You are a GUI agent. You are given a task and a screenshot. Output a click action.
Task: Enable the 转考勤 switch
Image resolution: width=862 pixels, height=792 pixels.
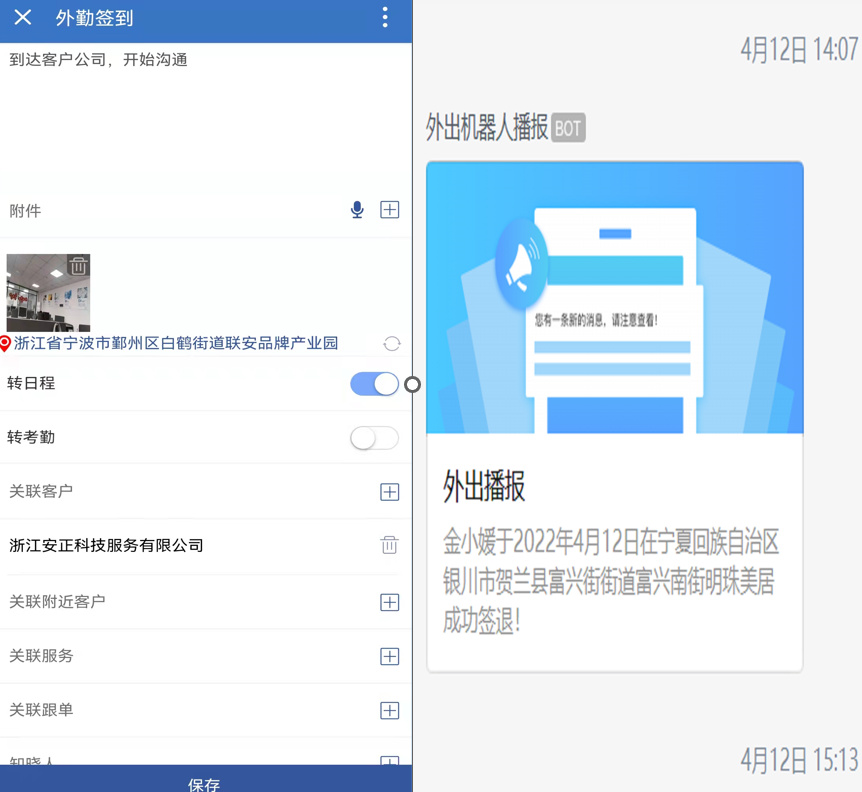374,438
